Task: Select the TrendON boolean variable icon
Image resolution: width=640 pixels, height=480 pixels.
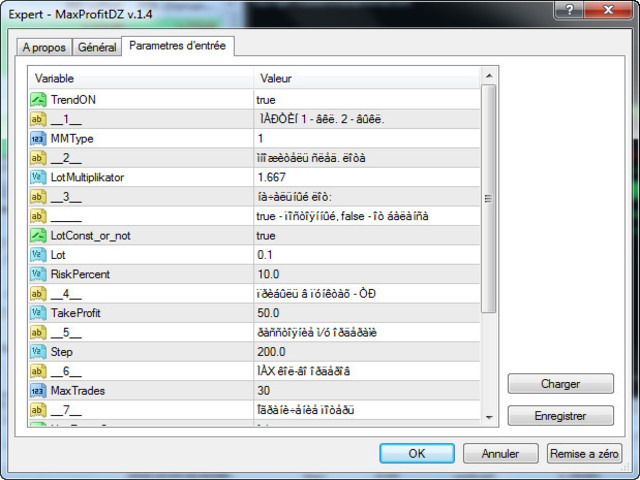Action: [x=38, y=100]
